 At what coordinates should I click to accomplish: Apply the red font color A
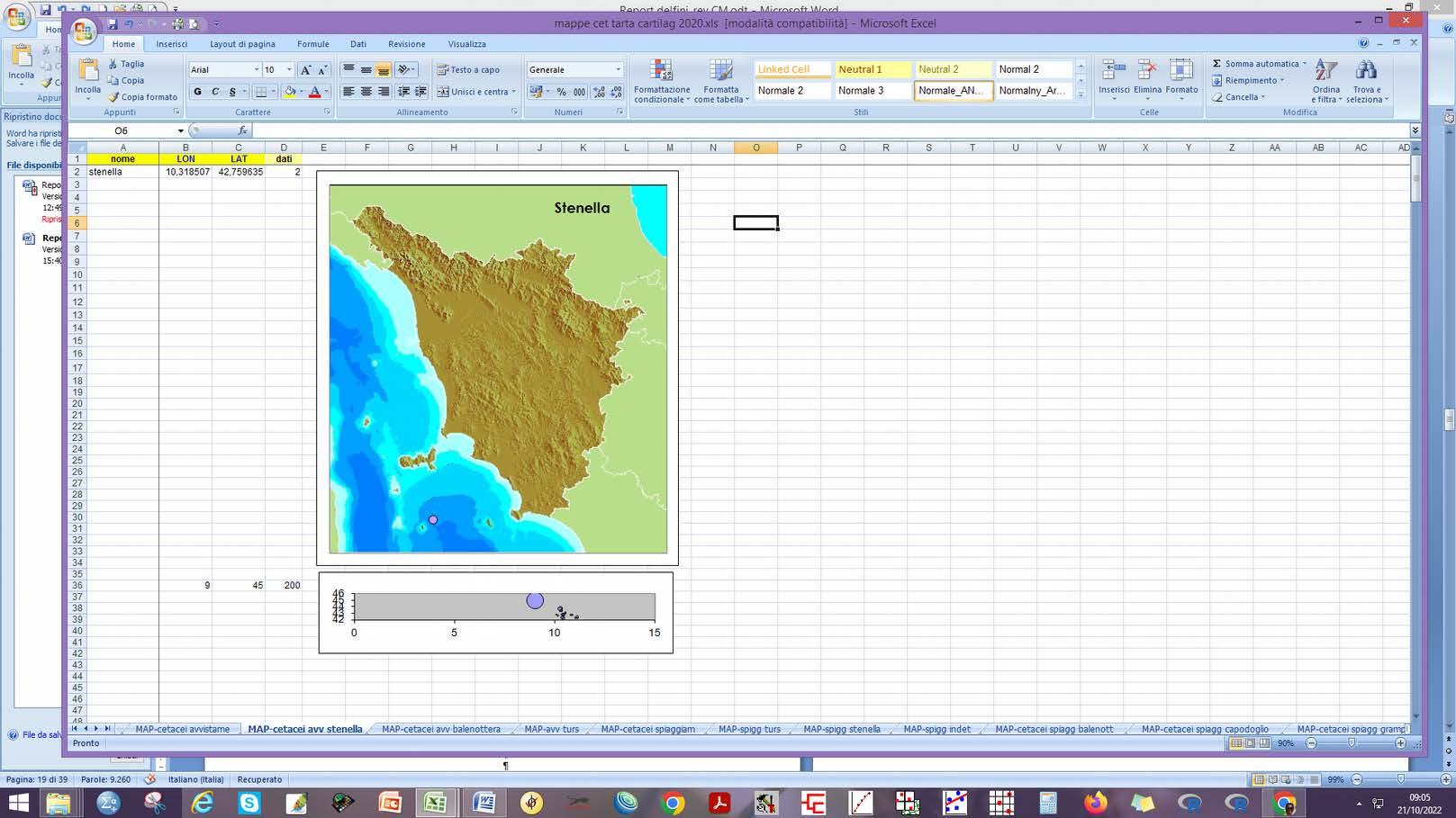click(x=314, y=92)
